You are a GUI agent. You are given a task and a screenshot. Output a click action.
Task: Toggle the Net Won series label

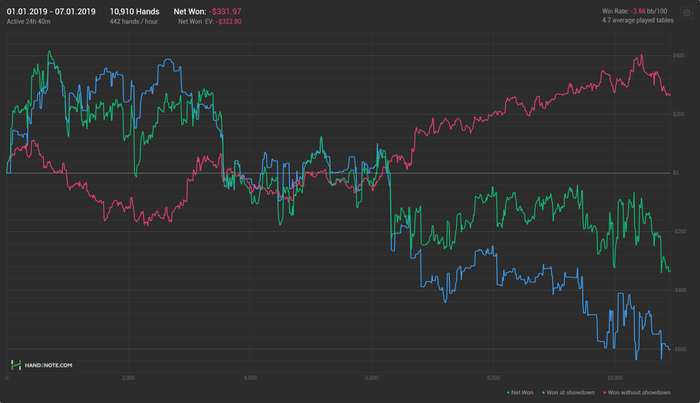(522, 393)
